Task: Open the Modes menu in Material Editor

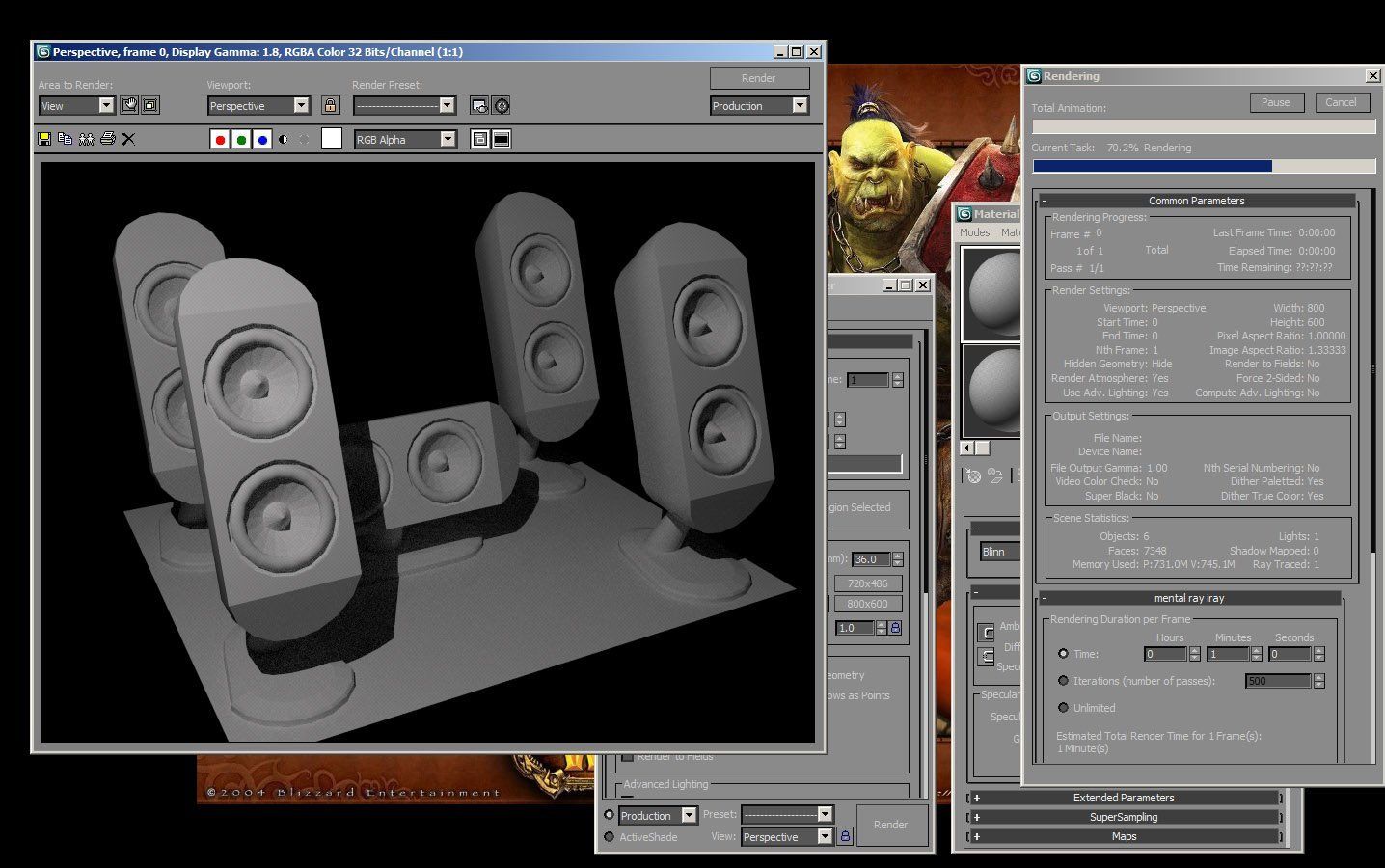Action: point(974,232)
